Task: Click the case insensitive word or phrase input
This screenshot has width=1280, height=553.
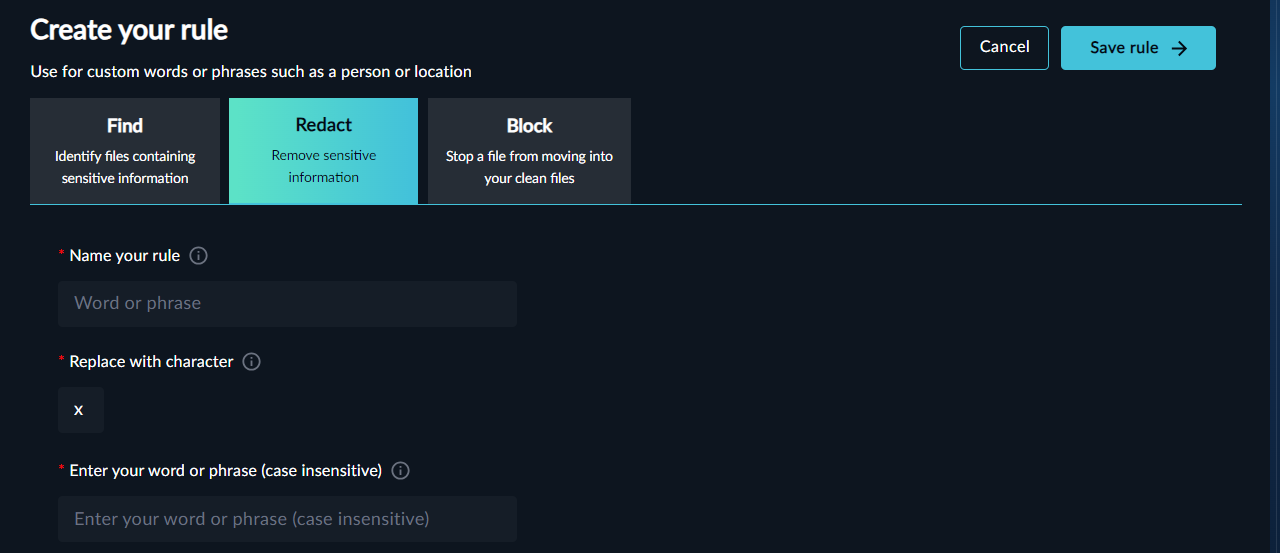Action: click(x=287, y=519)
